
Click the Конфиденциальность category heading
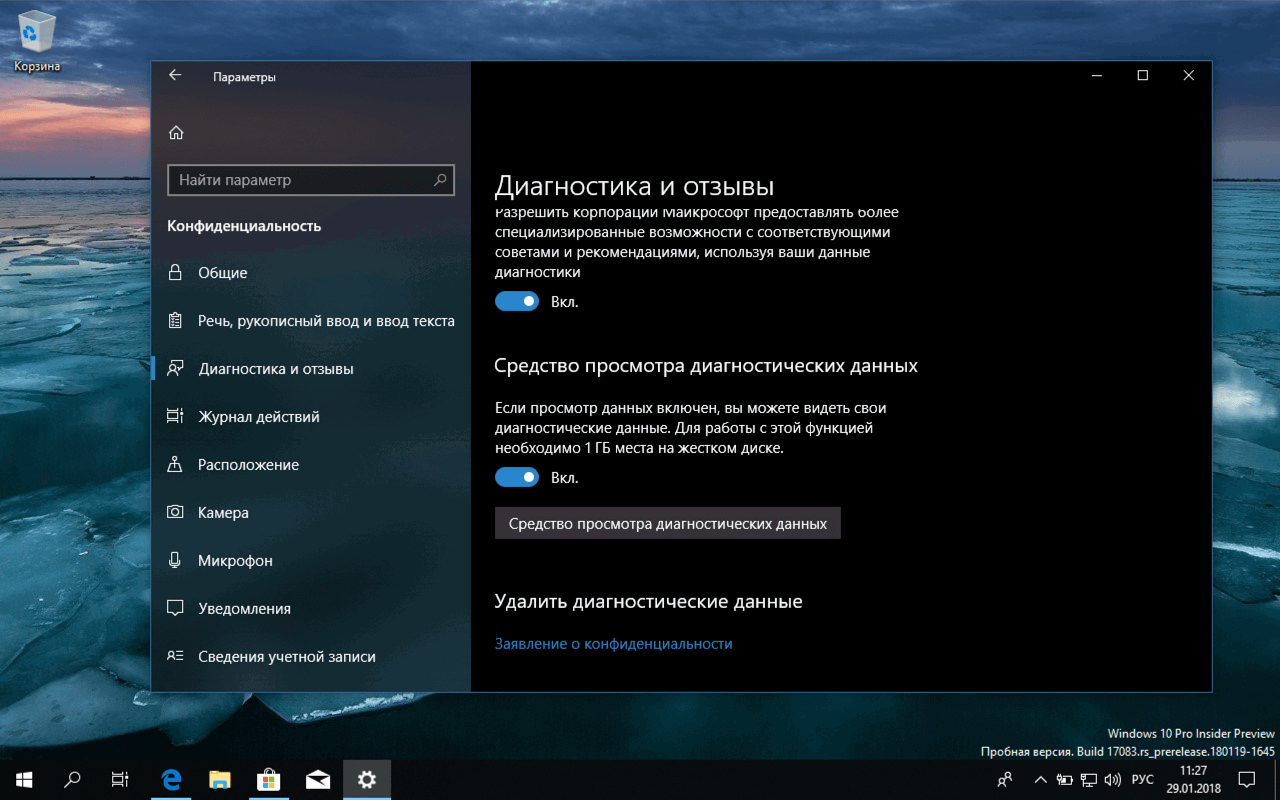[x=245, y=226]
